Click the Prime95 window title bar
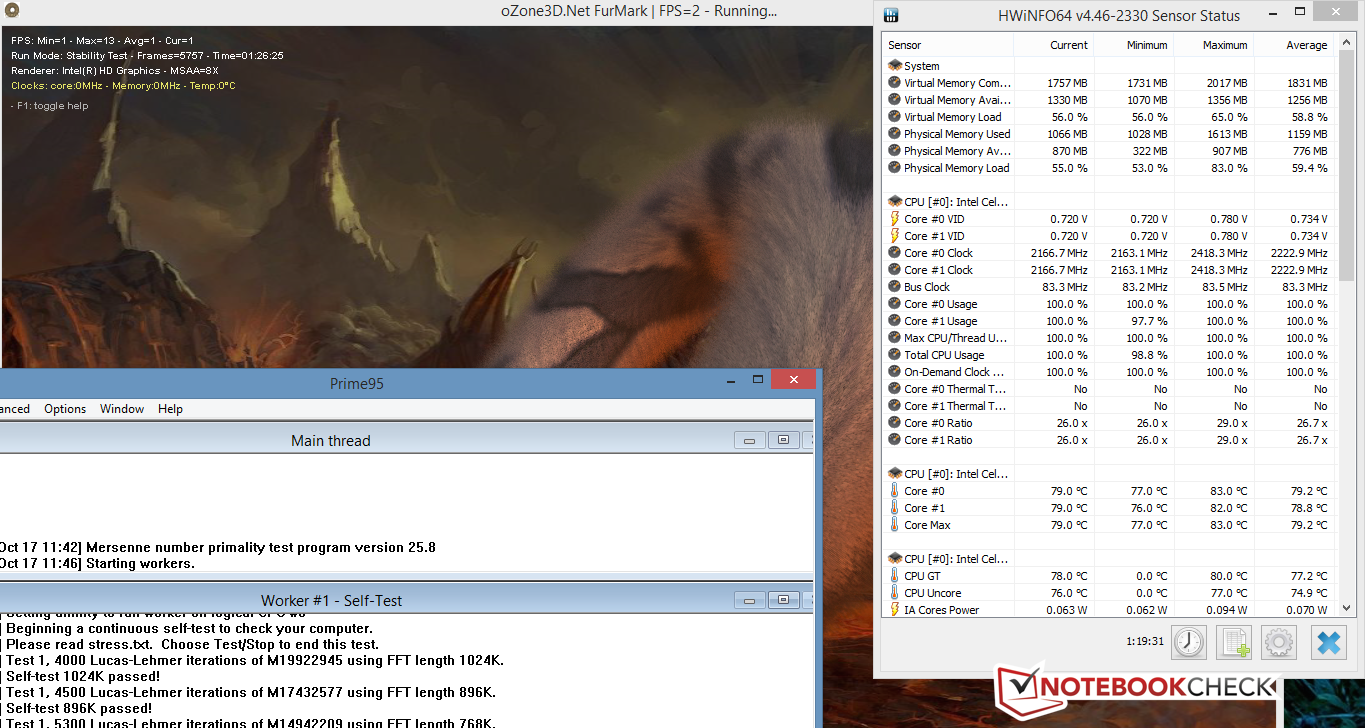Image resolution: width=1365 pixels, height=728 pixels. point(356,383)
